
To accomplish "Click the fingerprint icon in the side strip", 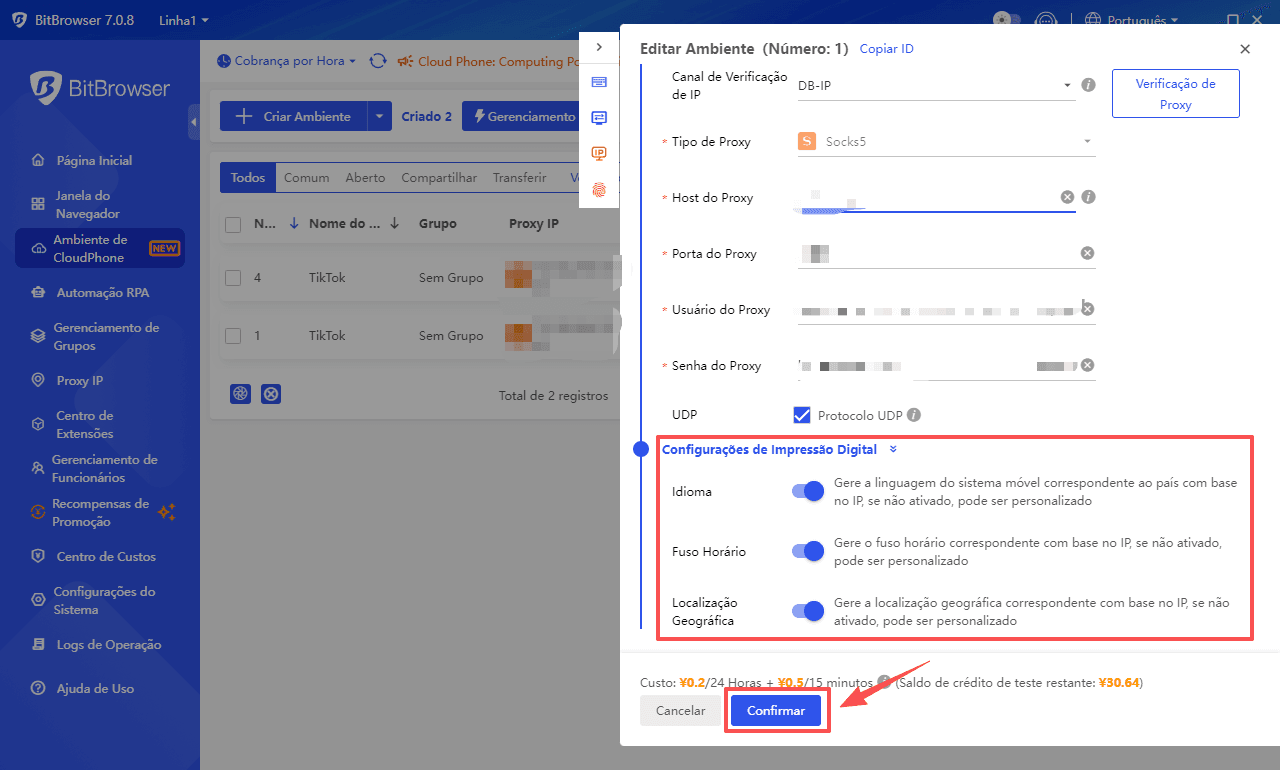I will tap(599, 189).
